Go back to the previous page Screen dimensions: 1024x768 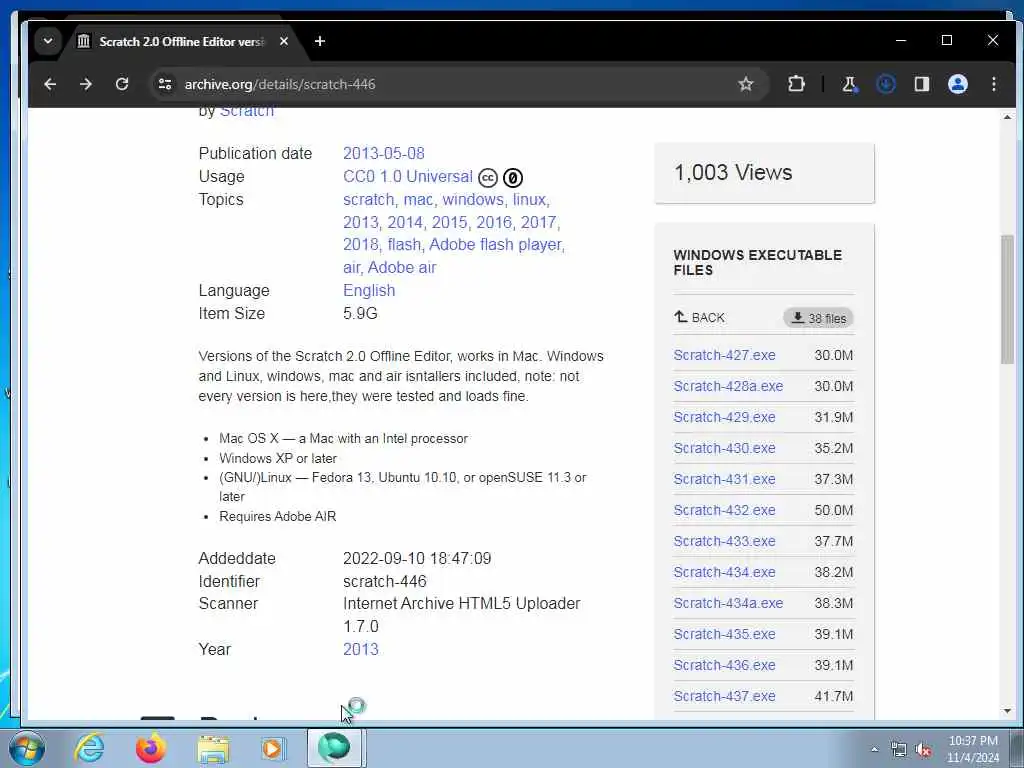50,84
